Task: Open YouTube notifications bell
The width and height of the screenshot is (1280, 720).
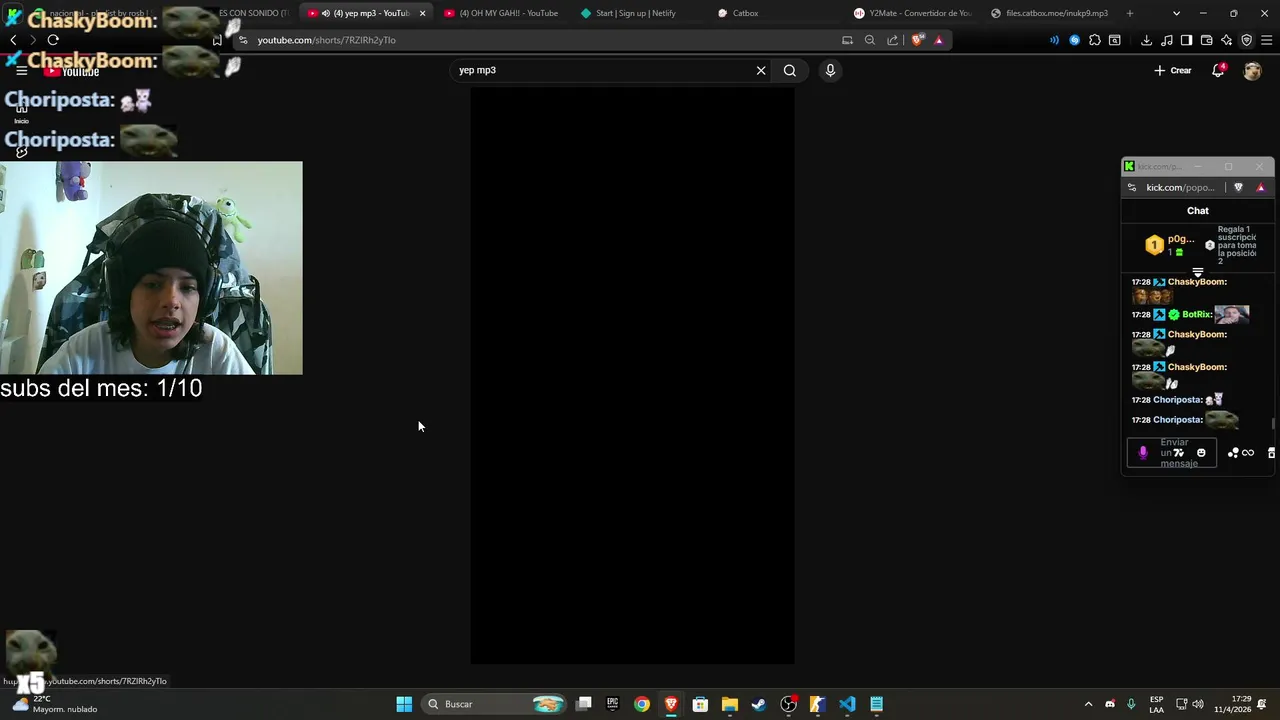Action: point(1218,70)
